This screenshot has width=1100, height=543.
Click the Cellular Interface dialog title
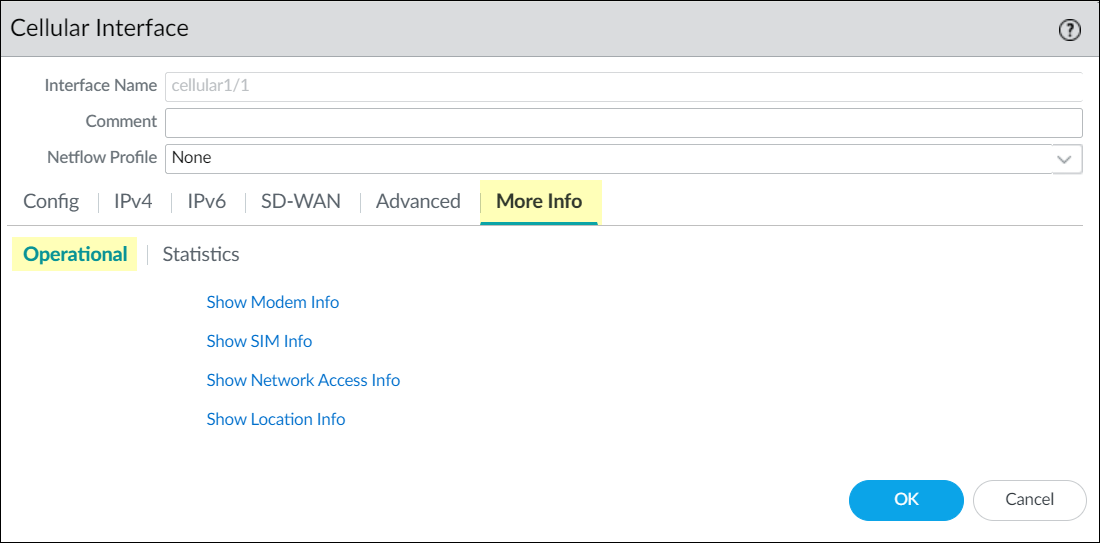coord(99,28)
